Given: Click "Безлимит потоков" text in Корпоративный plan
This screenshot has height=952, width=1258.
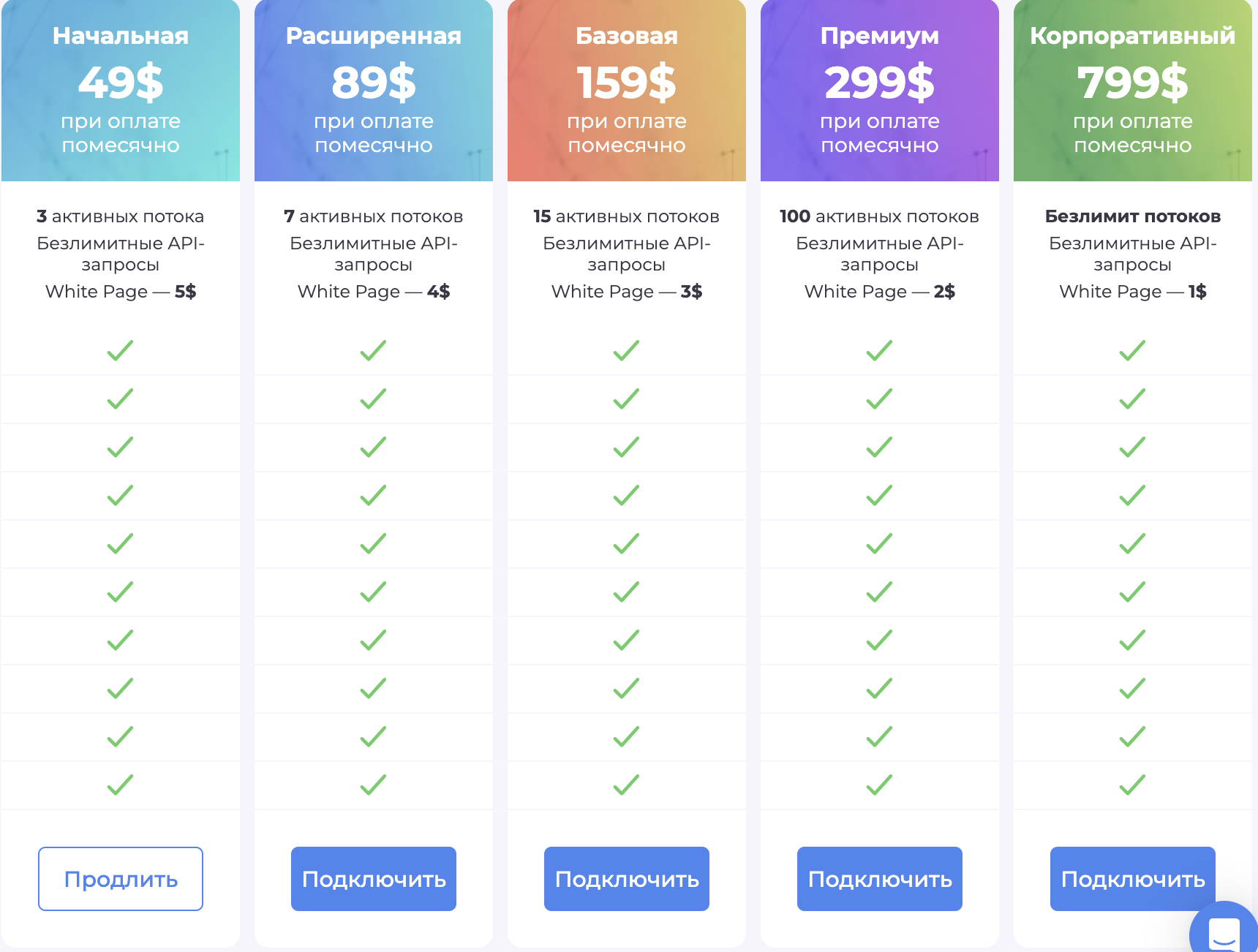Looking at the screenshot, I should coord(1132,216).
